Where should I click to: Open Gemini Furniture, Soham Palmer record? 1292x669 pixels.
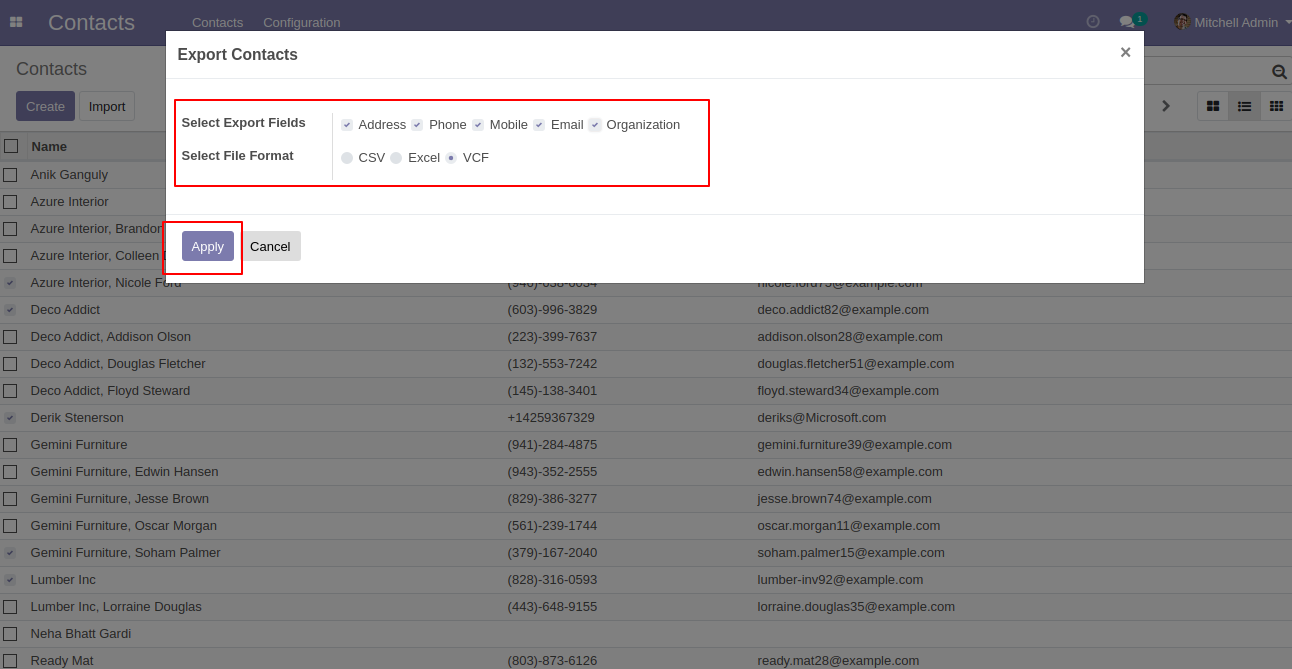126,553
